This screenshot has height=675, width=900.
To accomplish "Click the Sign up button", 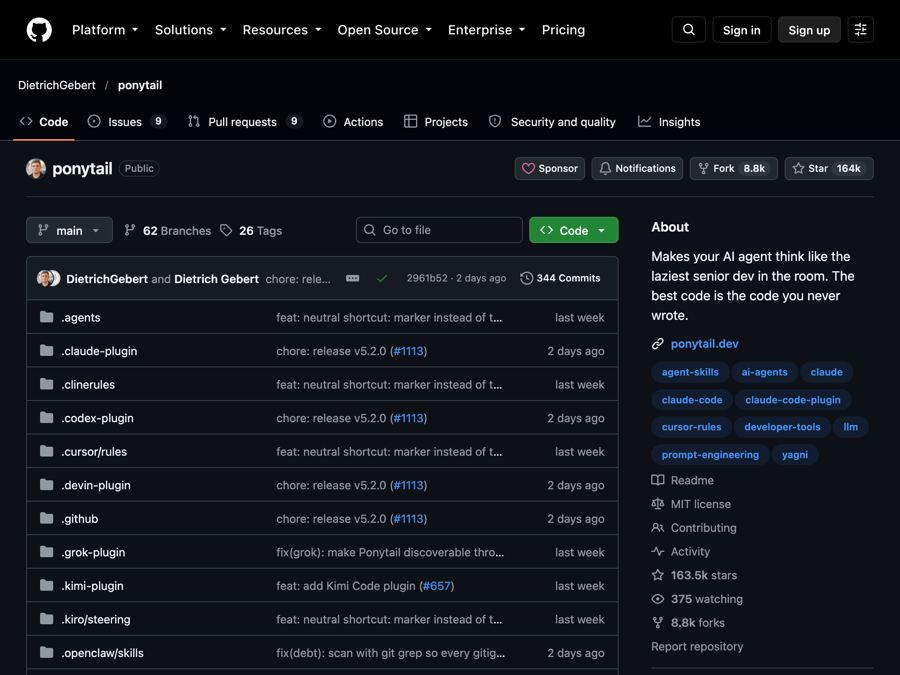I will 809,30.
